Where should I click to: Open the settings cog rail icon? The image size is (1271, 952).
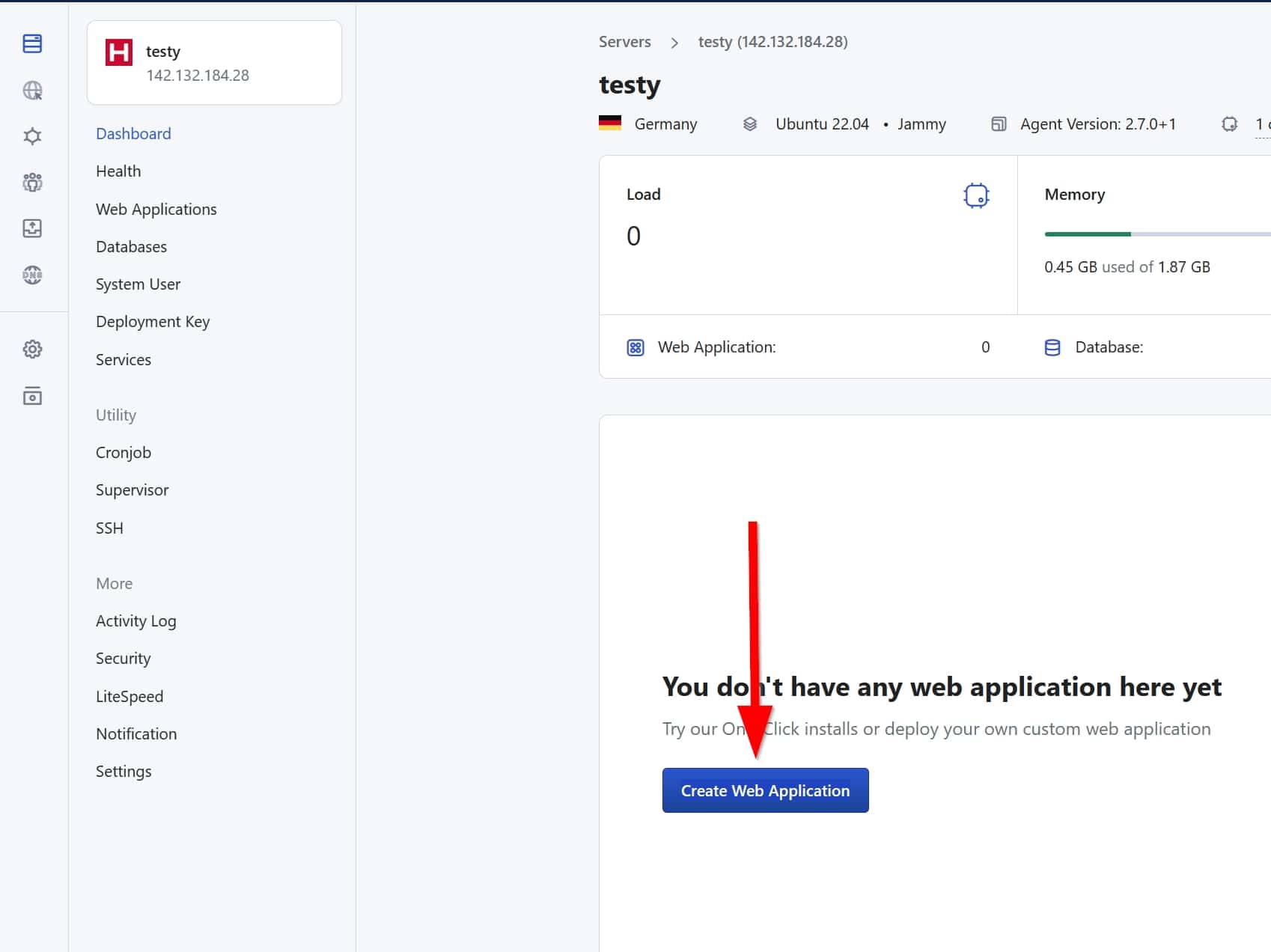(x=32, y=350)
